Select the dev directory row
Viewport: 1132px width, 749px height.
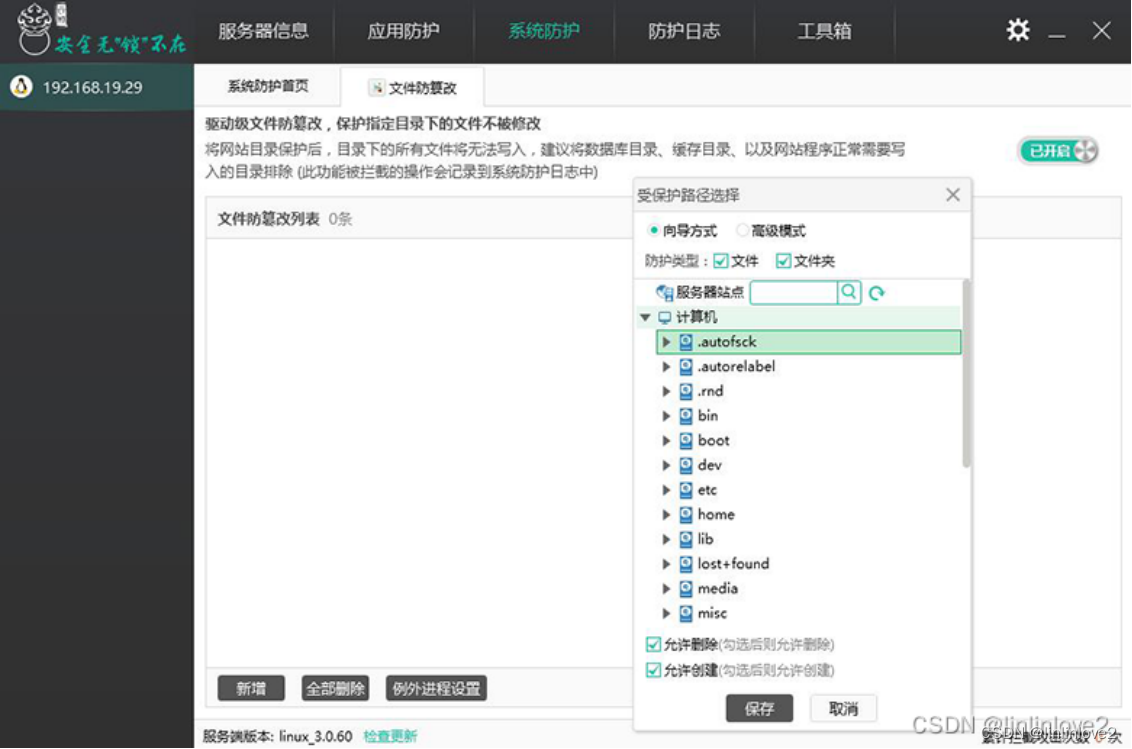[x=809, y=465]
